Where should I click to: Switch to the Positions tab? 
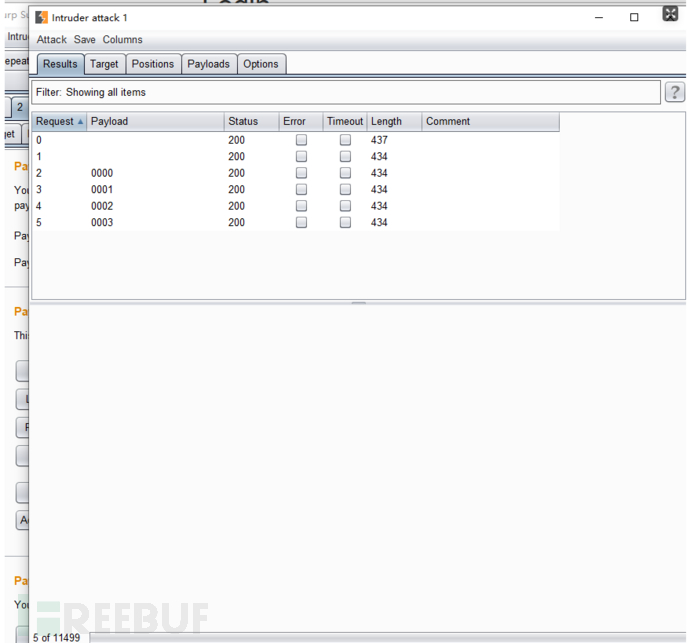click(x=153, y=64)
